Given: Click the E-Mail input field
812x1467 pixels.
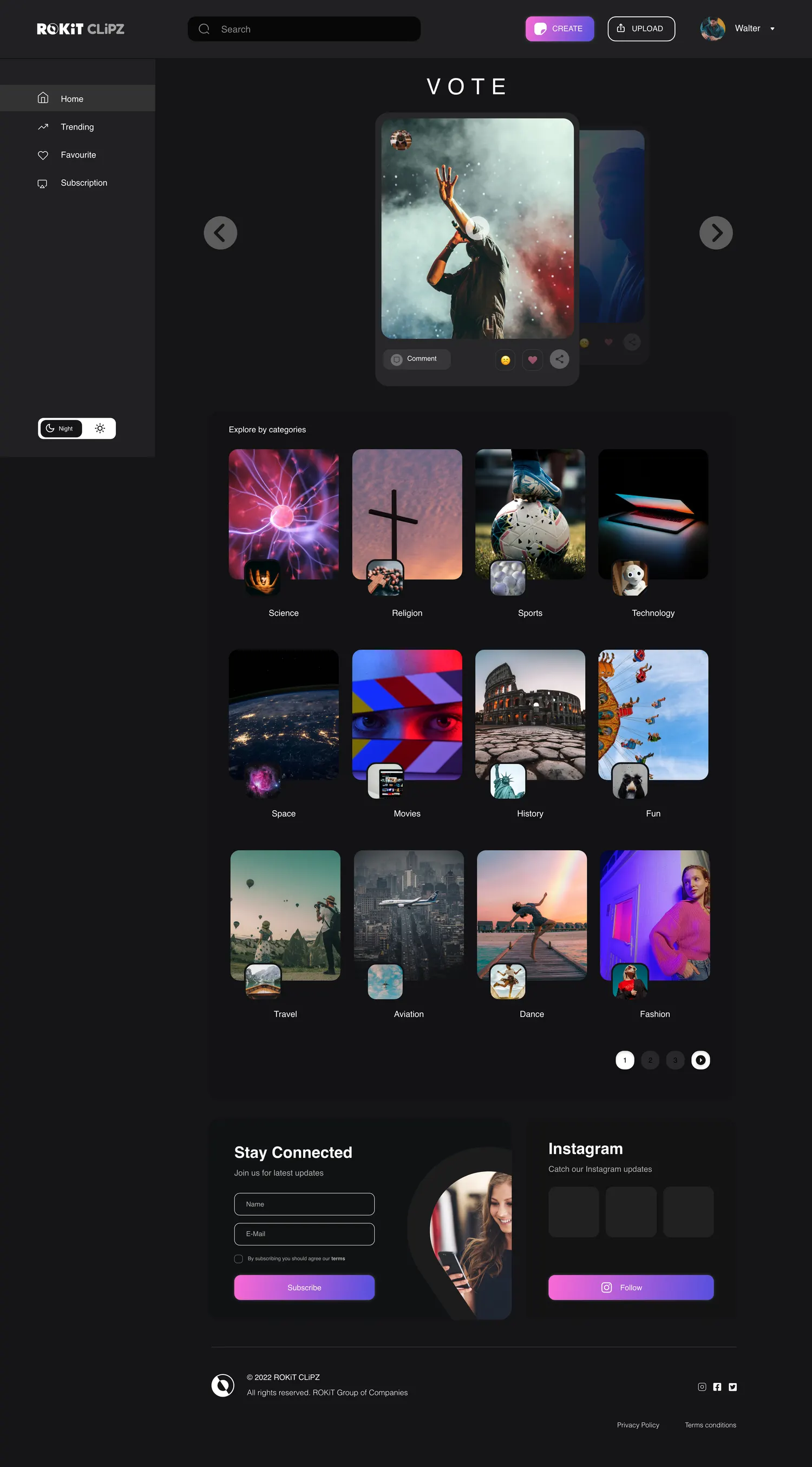Looking at the screenshot, I should (304, 1234).
